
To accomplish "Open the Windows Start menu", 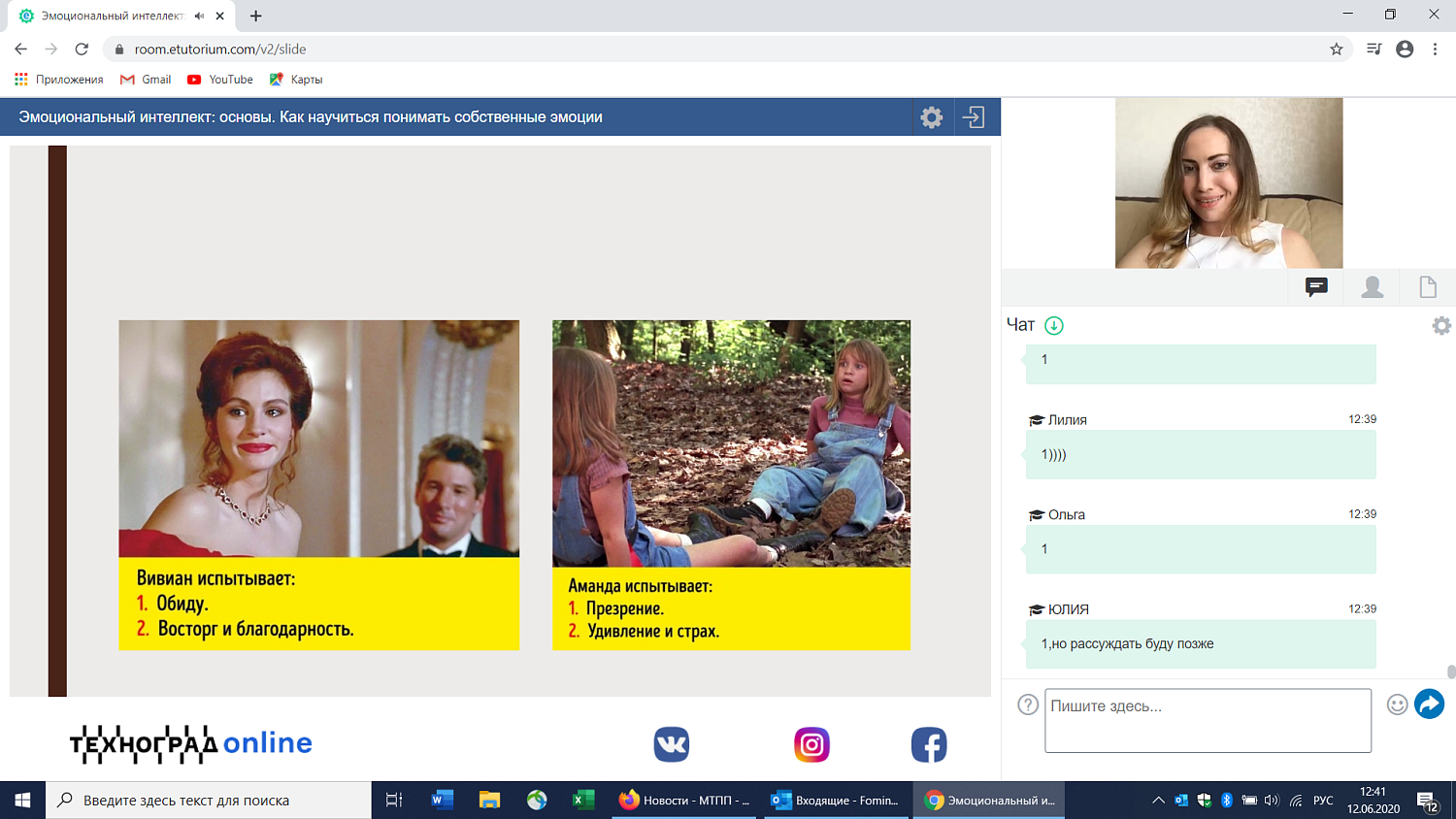I will click(x=22, y=801).
